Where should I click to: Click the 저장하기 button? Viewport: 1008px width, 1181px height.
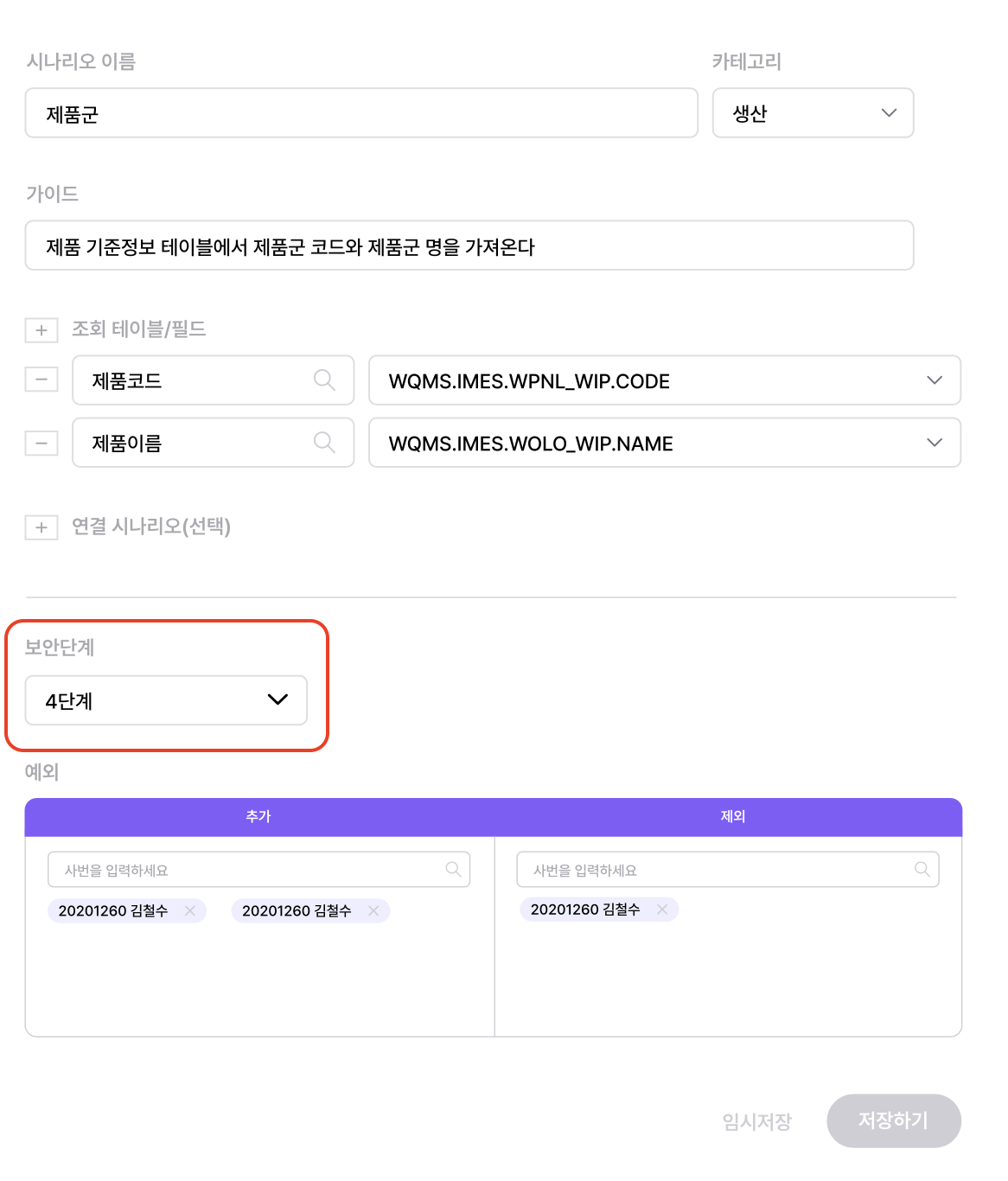click(894, 1120)
